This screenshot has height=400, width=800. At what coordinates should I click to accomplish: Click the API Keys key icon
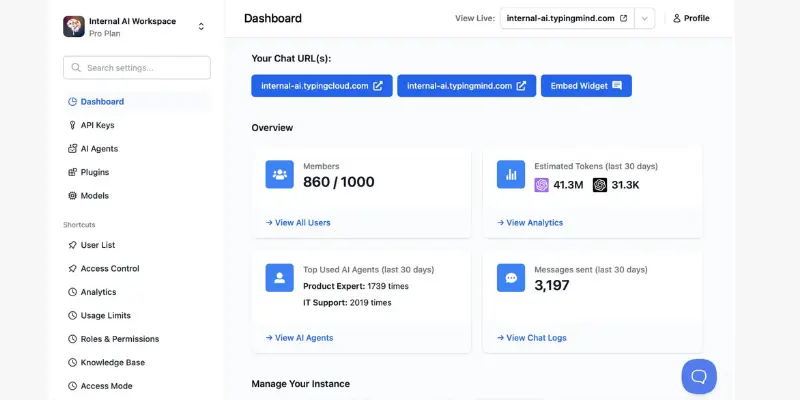pos(72,125)
